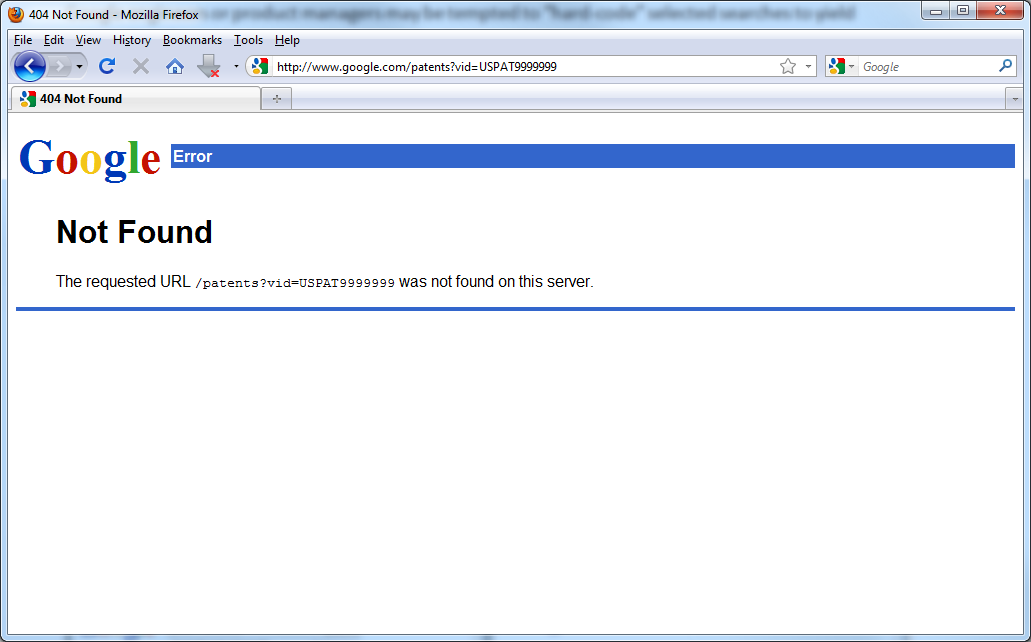Image resolution: width=1031 pixels, height=642 pixels.
Task: Go to the Home page icon
Action: 175,66
